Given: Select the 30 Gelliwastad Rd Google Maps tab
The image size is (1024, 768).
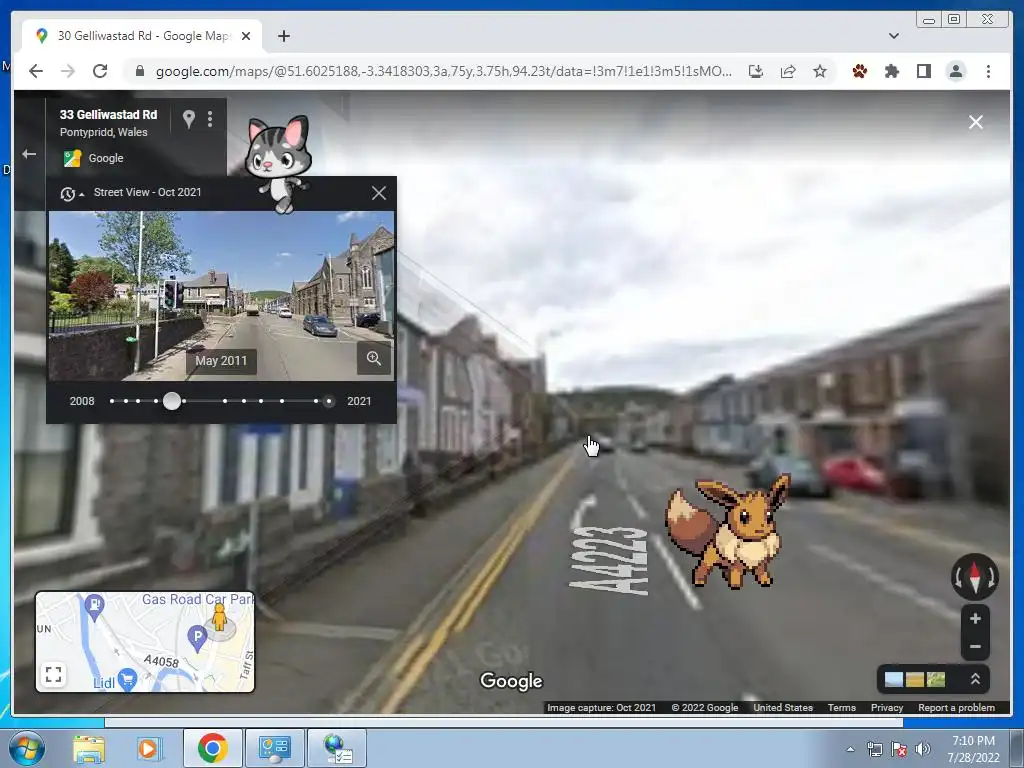Looking at the screenshot, I should (142, 36).
